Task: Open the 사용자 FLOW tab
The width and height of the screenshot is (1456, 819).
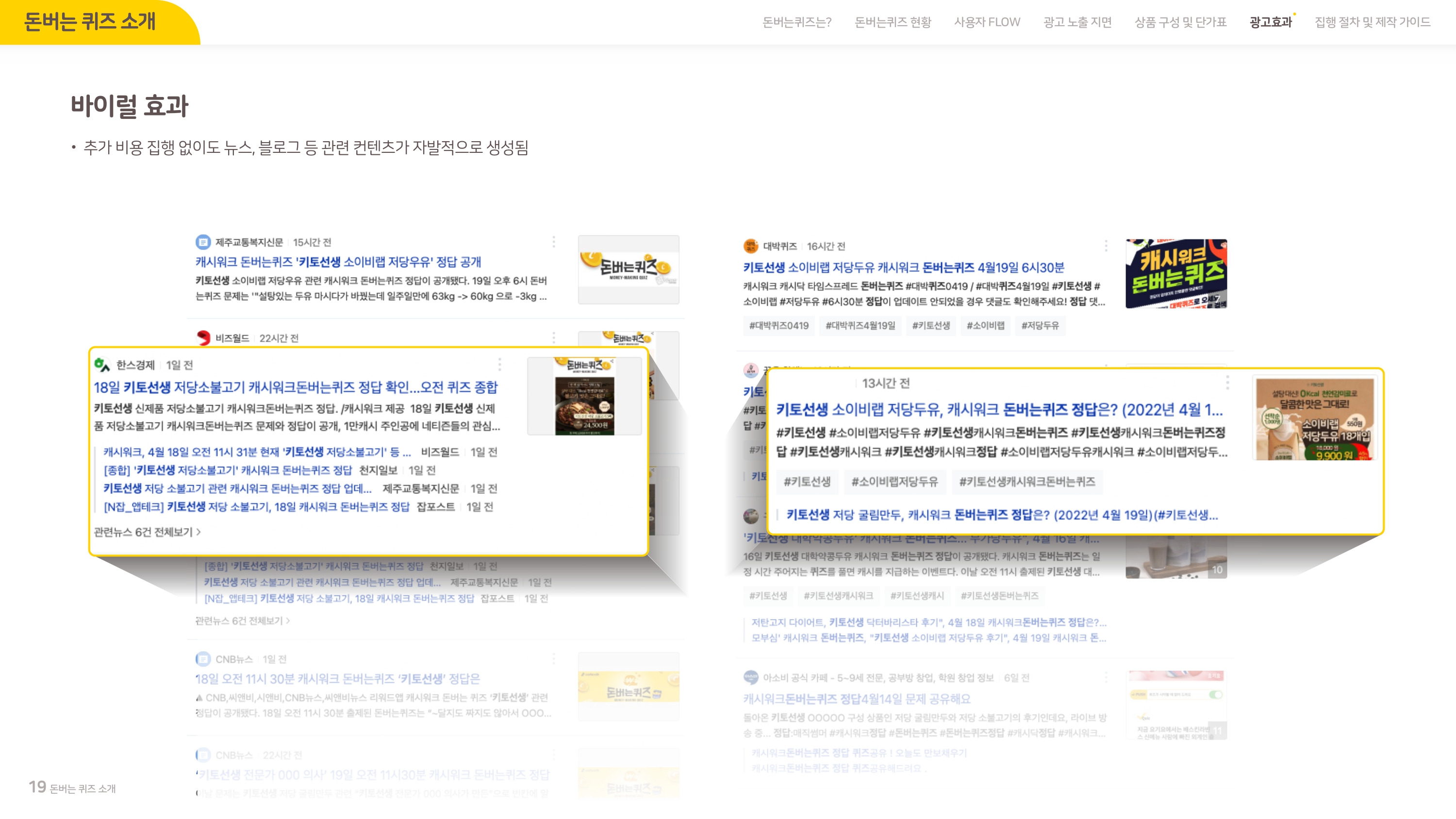Action: [x=987, y=22]
